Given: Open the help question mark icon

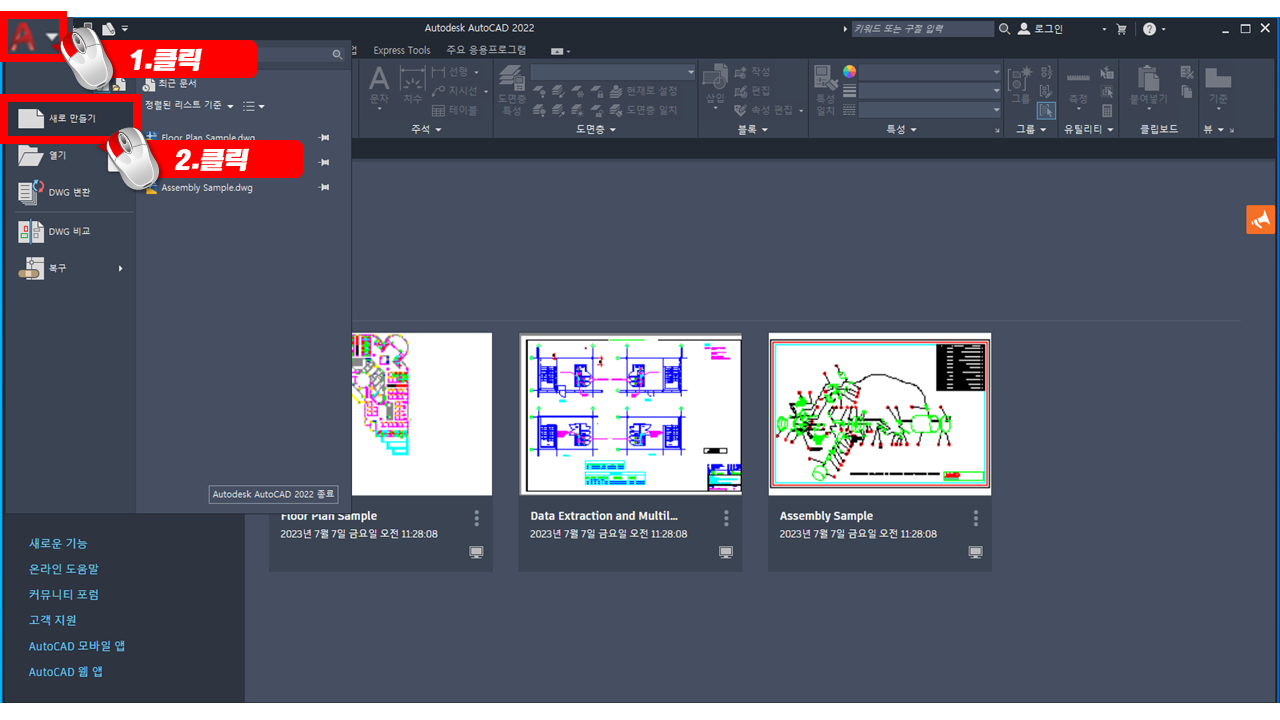Looking at the screenshot, I should coord(1149,29).
